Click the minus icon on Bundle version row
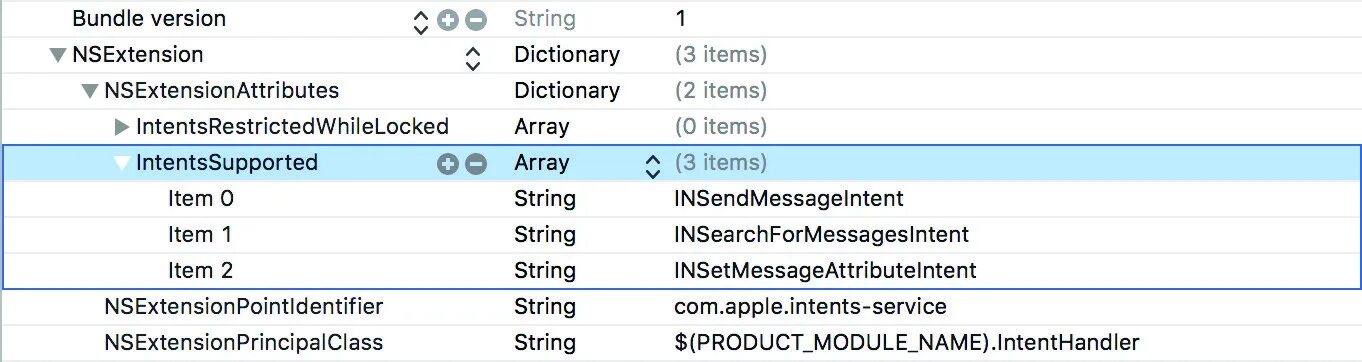The width and height of the screenshot is (1362, 362). point(476,19)
